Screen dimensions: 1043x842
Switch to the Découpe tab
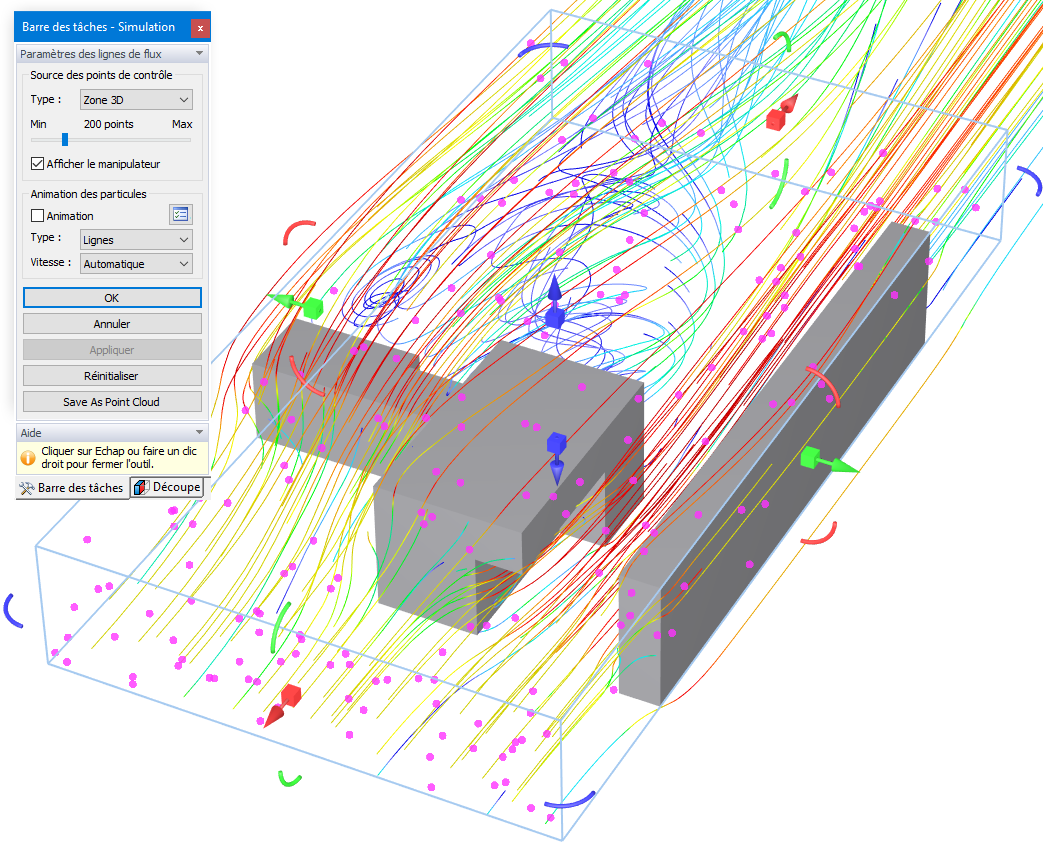pyautogui.click(x=169, y=488)
